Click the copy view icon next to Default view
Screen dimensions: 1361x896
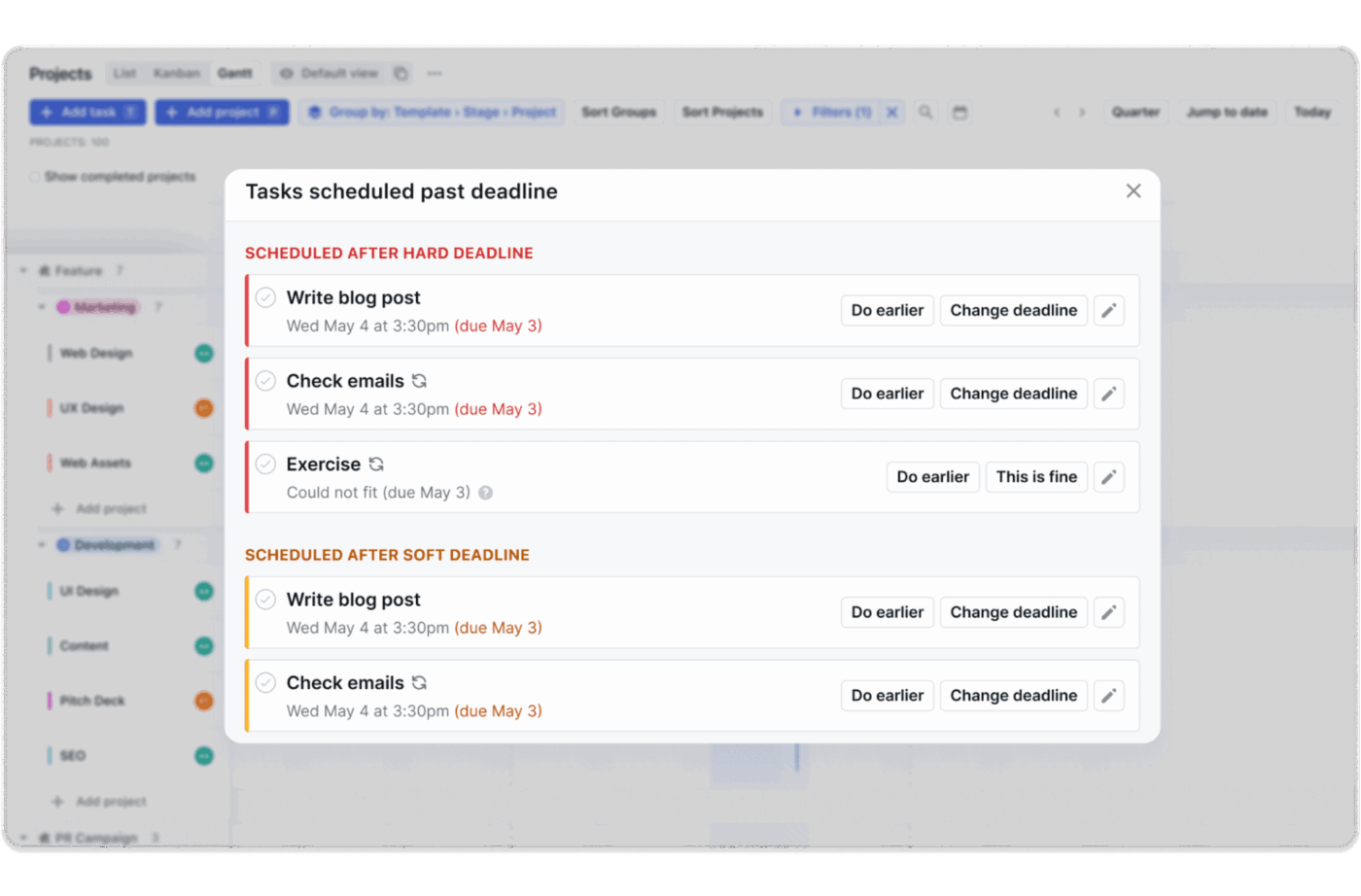(401, 74)
